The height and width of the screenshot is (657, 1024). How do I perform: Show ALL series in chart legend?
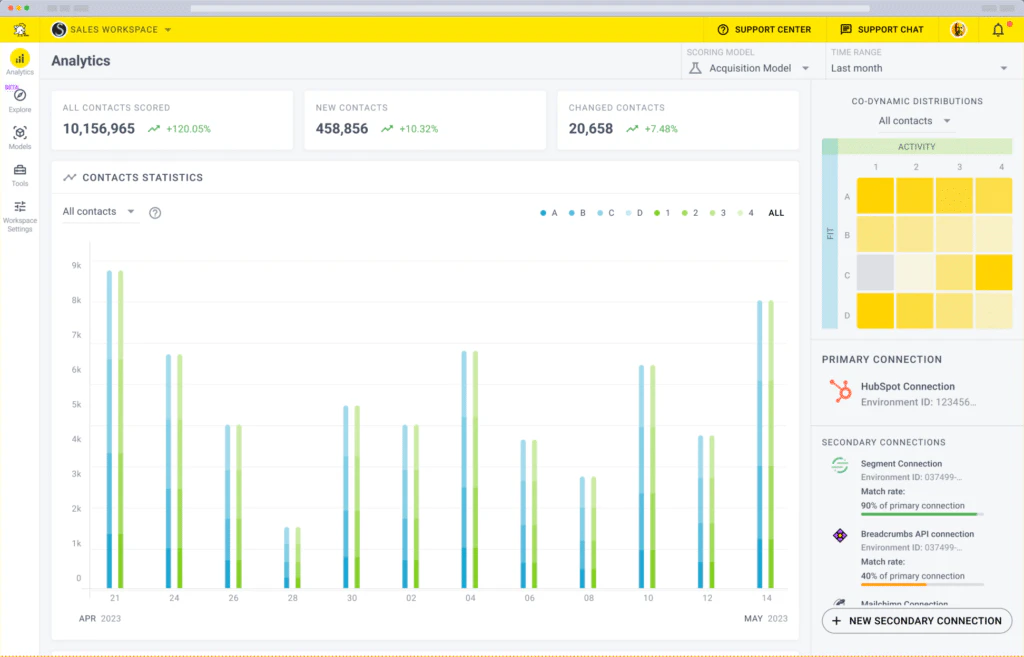776,213
